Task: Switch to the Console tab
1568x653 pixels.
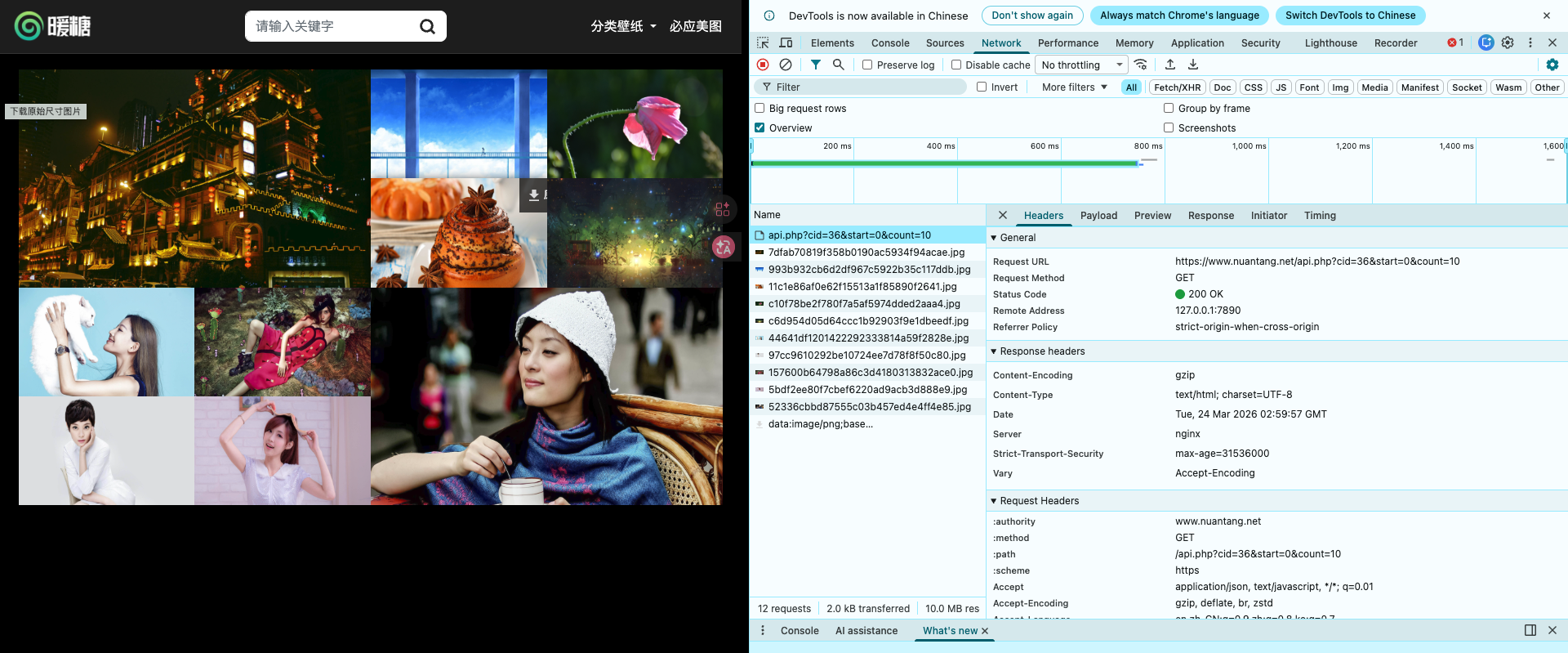Action: 889,42
